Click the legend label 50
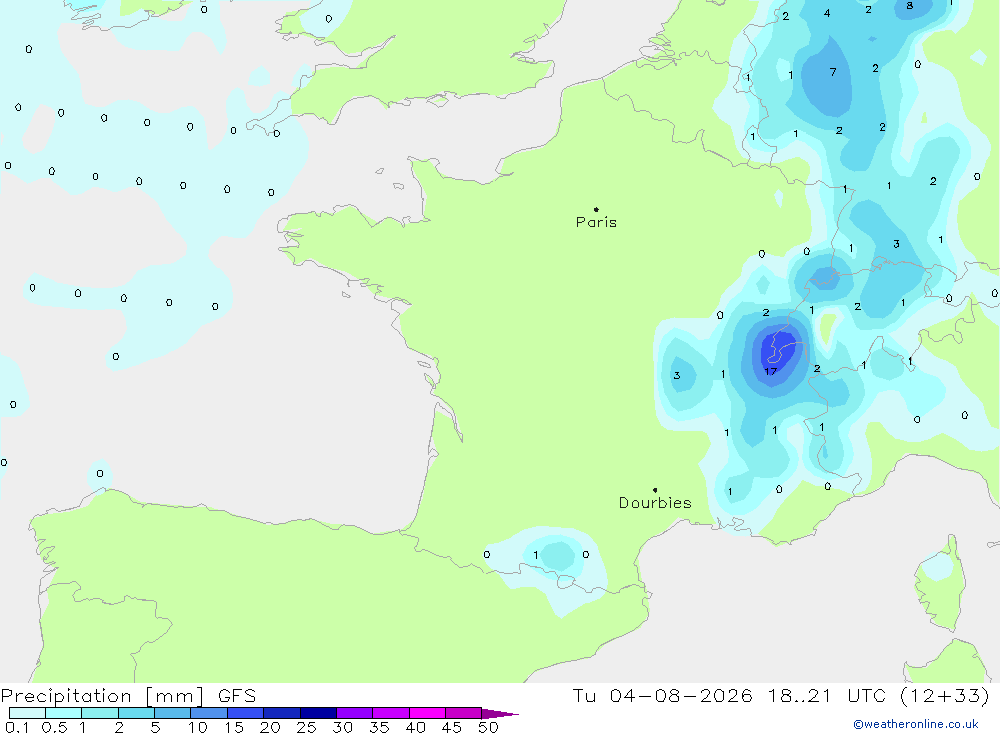The height and width of the screenshot is (733, 1000). 489,727
